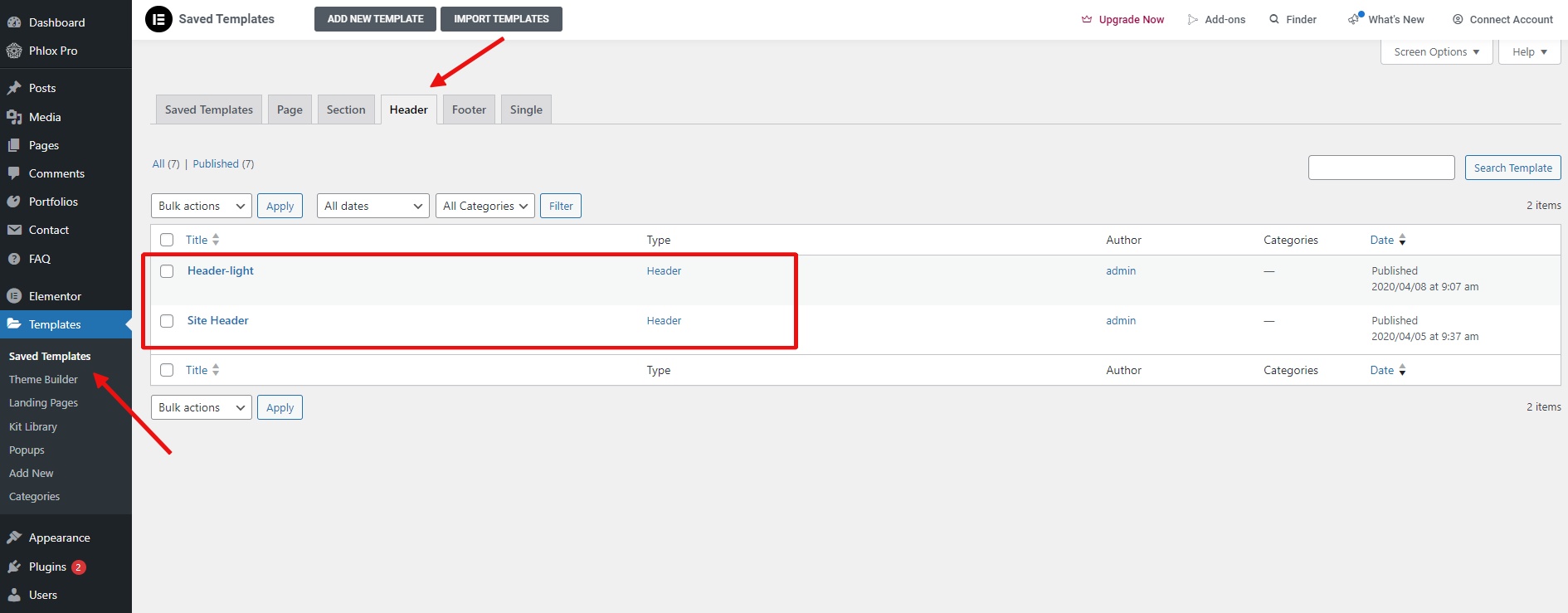Click the Connect Account user icon
Screen dimensions: 1568x613
click(1458, 19)
